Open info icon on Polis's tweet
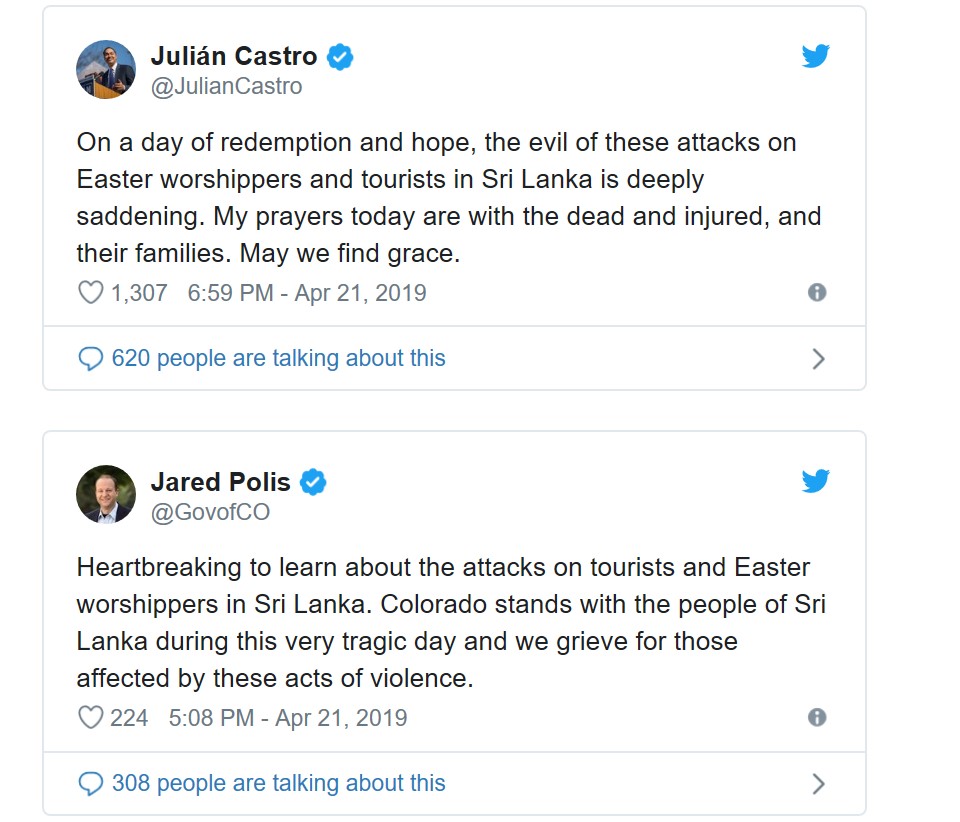 tap(817, 718)
